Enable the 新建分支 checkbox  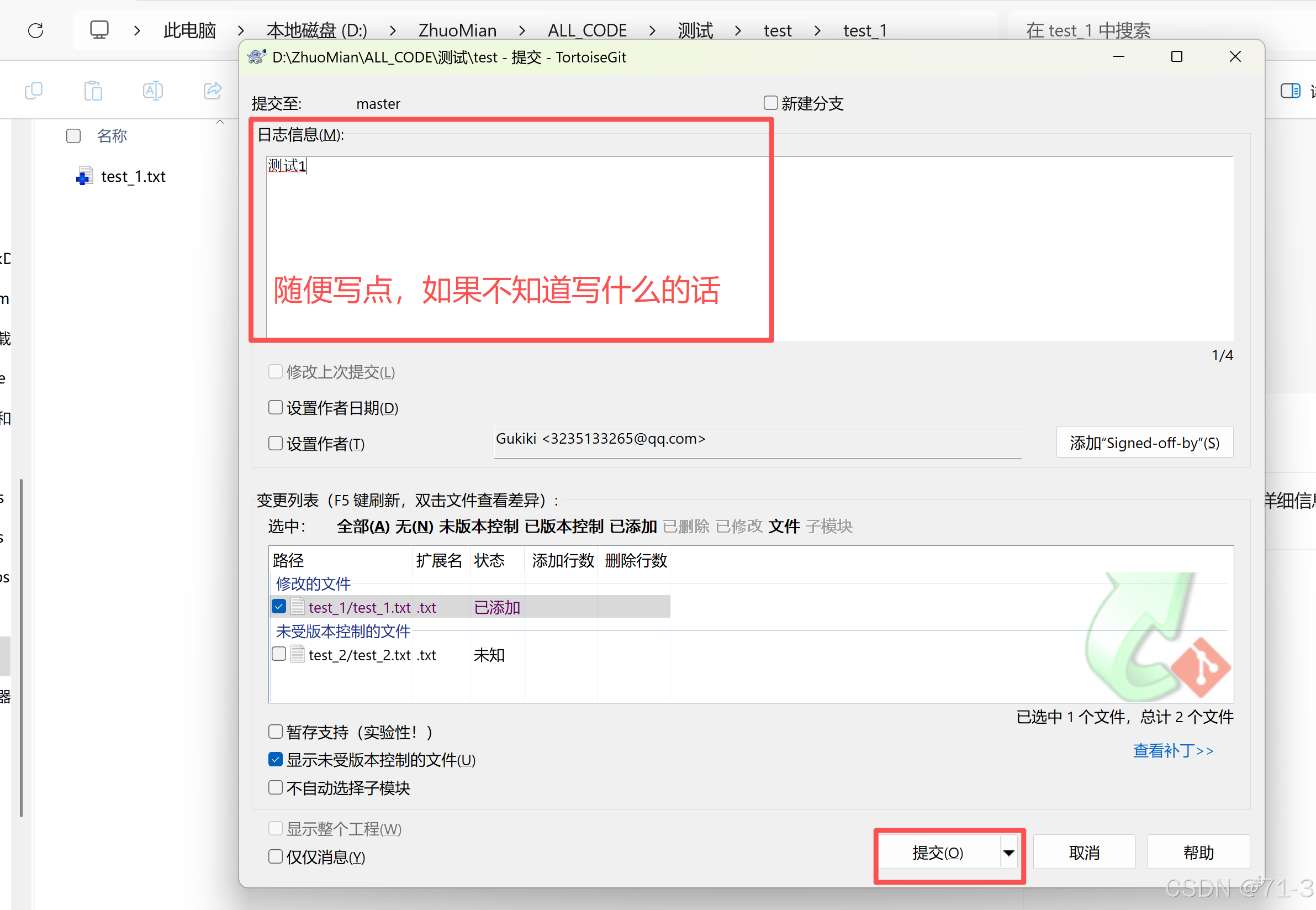[770, 103]
